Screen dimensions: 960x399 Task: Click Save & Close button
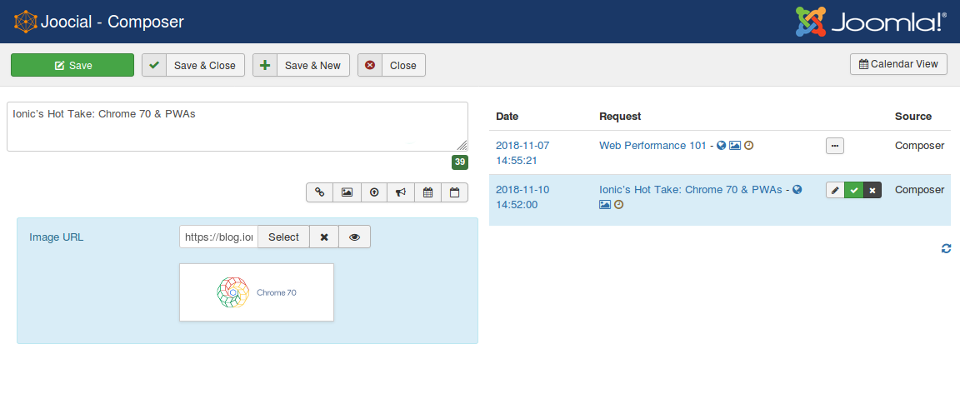[193, 65]
